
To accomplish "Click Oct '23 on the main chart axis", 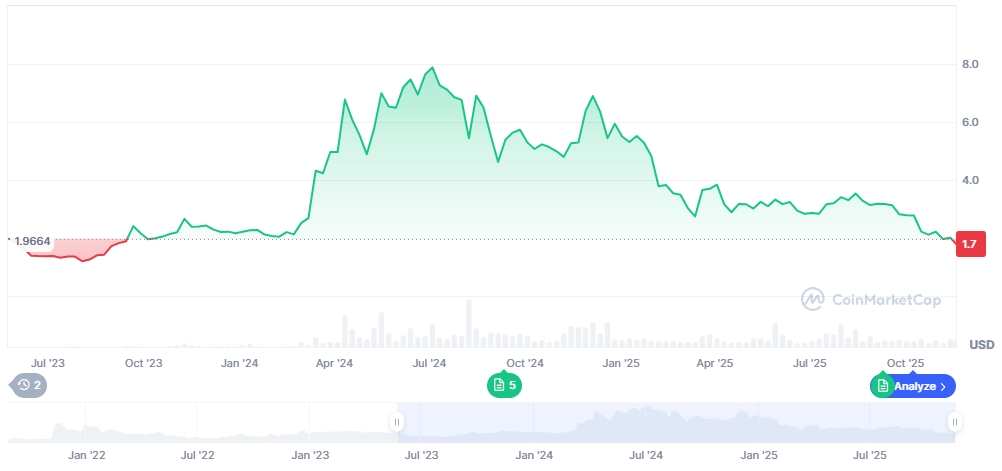I will [x=143, y=364].
